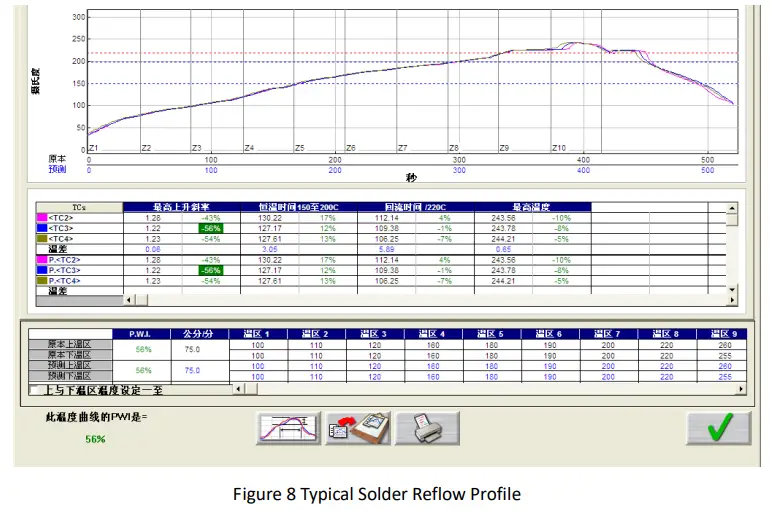
Task: Click highlighted -56% cell in <TC3> row
Action: pos(211,228)
